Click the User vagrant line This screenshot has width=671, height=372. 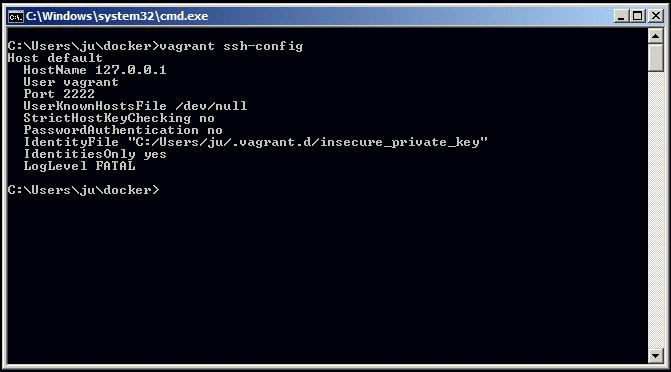pos(71,82)
